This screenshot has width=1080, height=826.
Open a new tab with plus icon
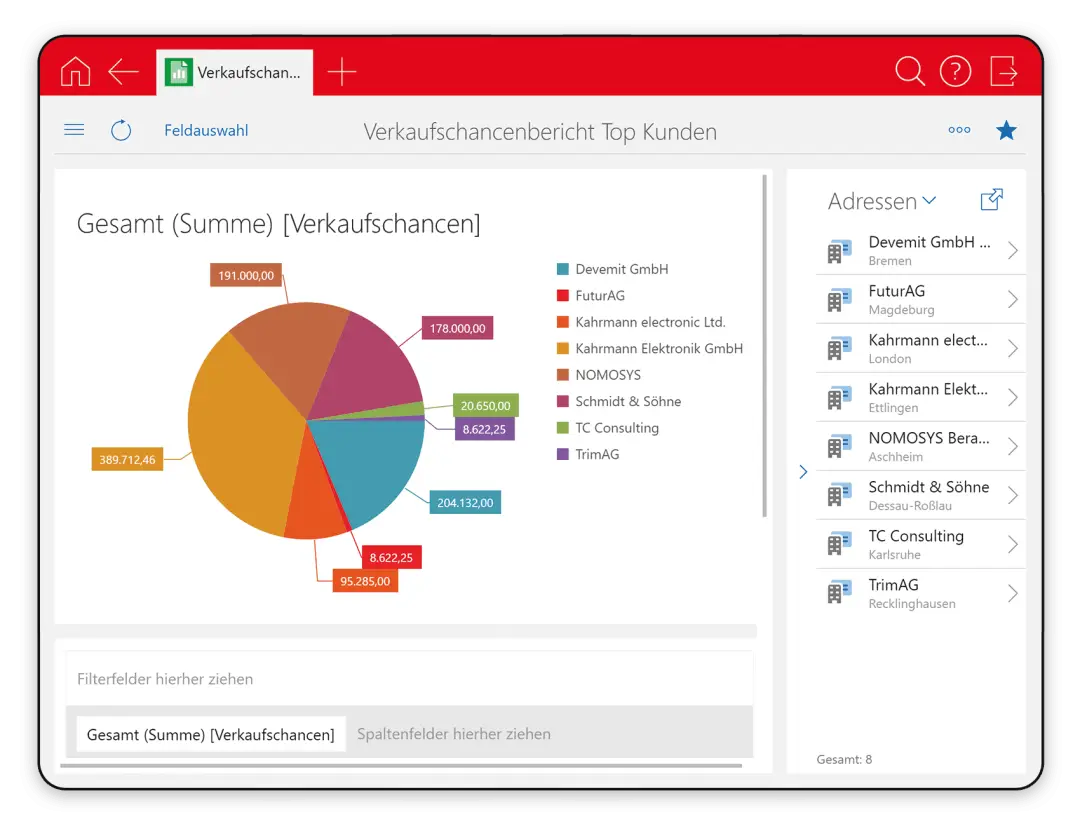[x=342, y=72]
